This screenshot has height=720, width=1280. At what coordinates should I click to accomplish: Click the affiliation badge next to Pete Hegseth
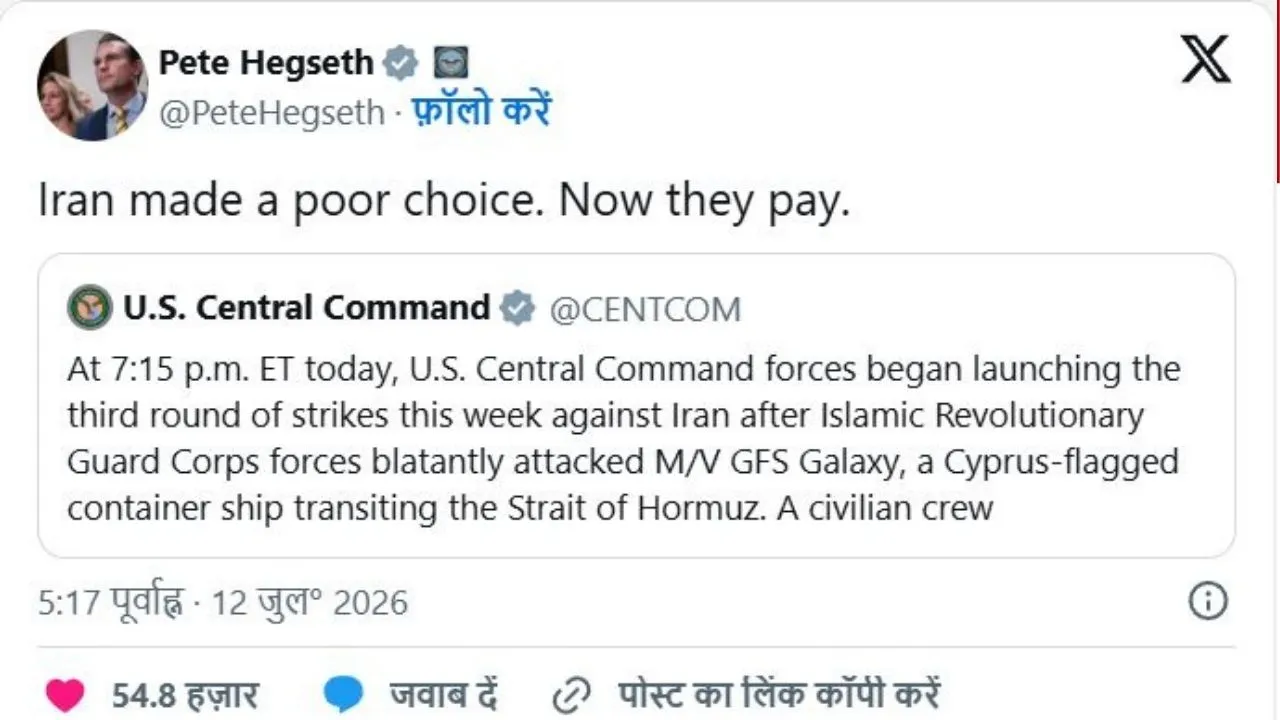click(x=451, y=63)
